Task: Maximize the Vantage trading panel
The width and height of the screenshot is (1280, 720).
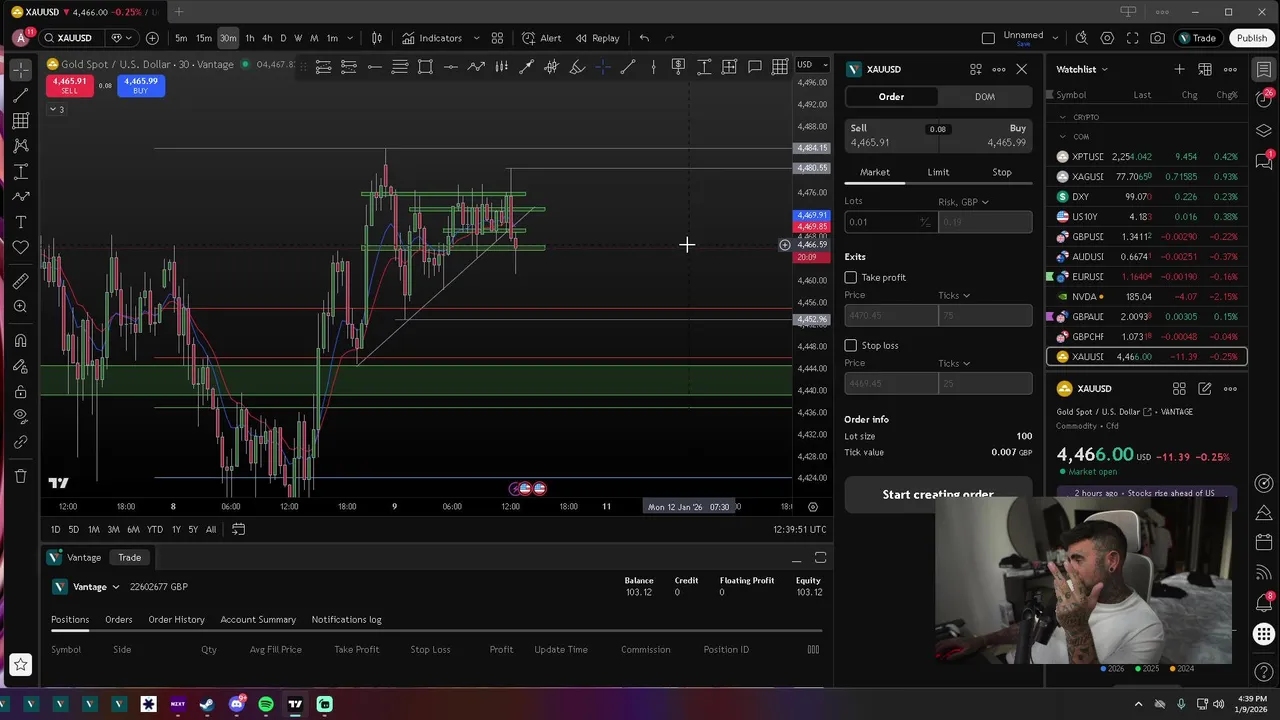Action: point(820,557)
